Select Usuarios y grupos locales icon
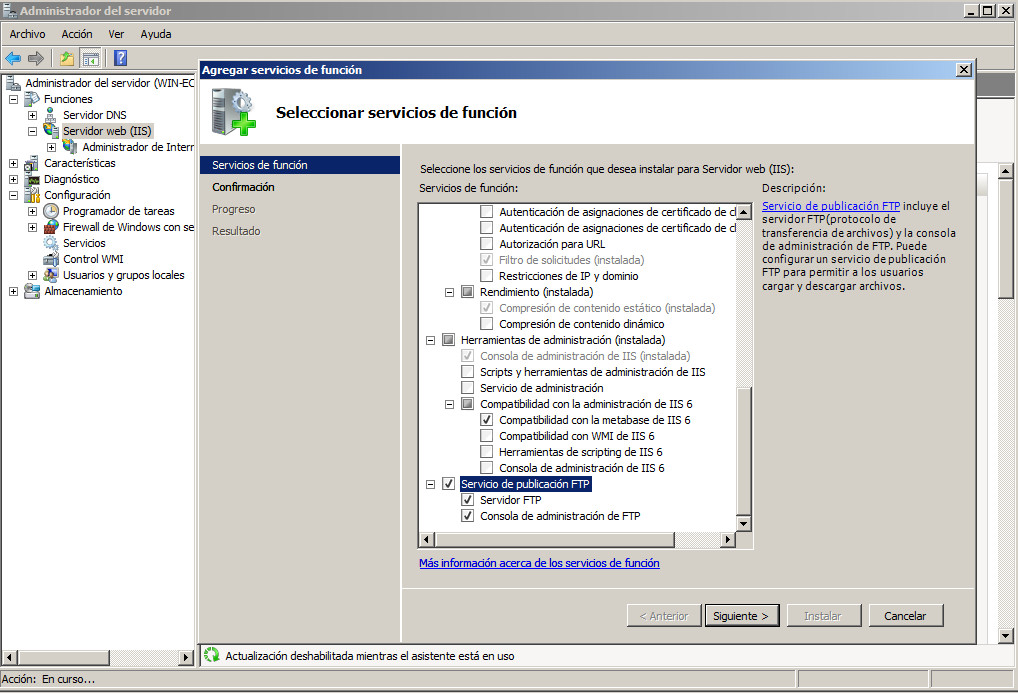This screenshot has height=694, width=1018. click(x=51, y=275)
